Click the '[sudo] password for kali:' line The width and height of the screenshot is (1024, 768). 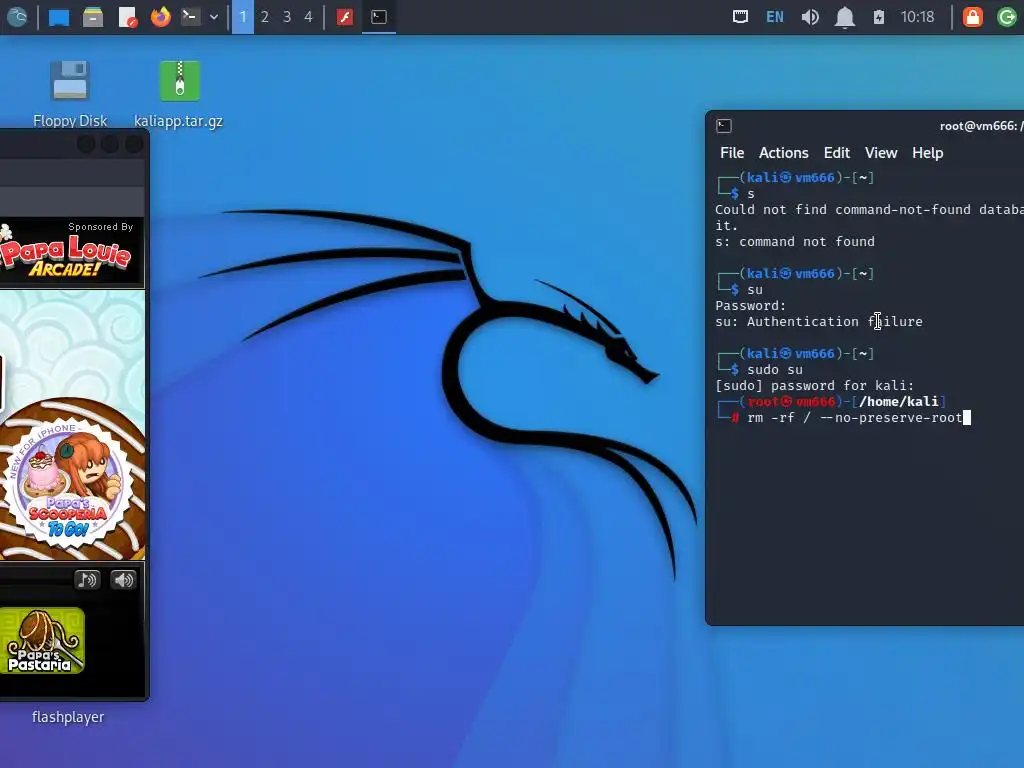(814, 385)
